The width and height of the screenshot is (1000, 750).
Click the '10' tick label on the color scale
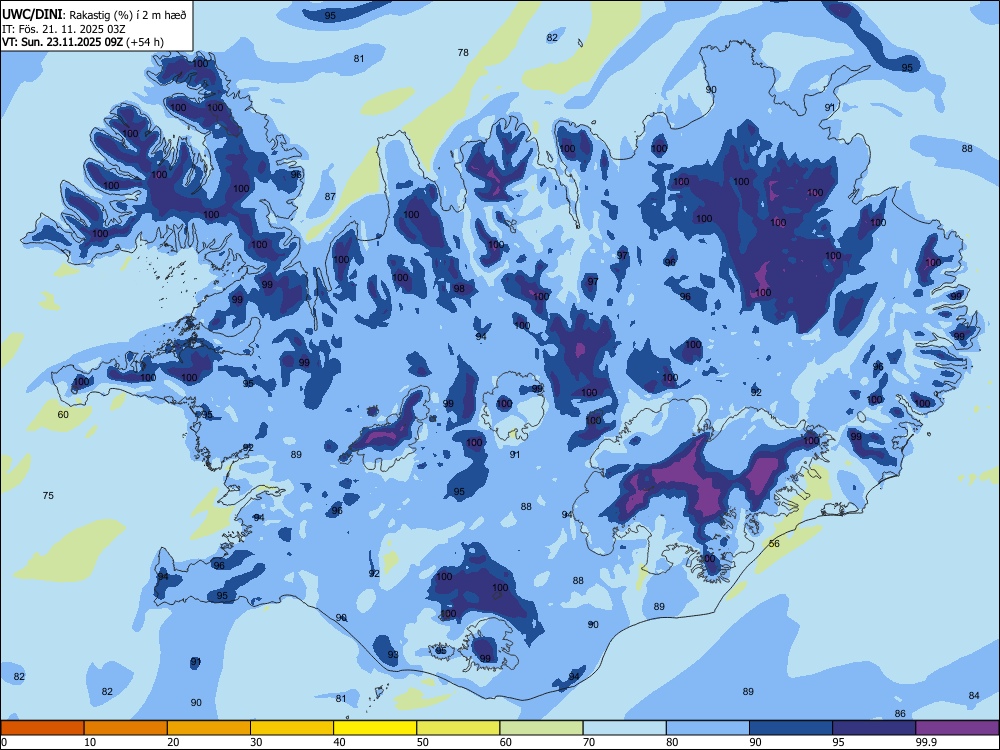90,742
